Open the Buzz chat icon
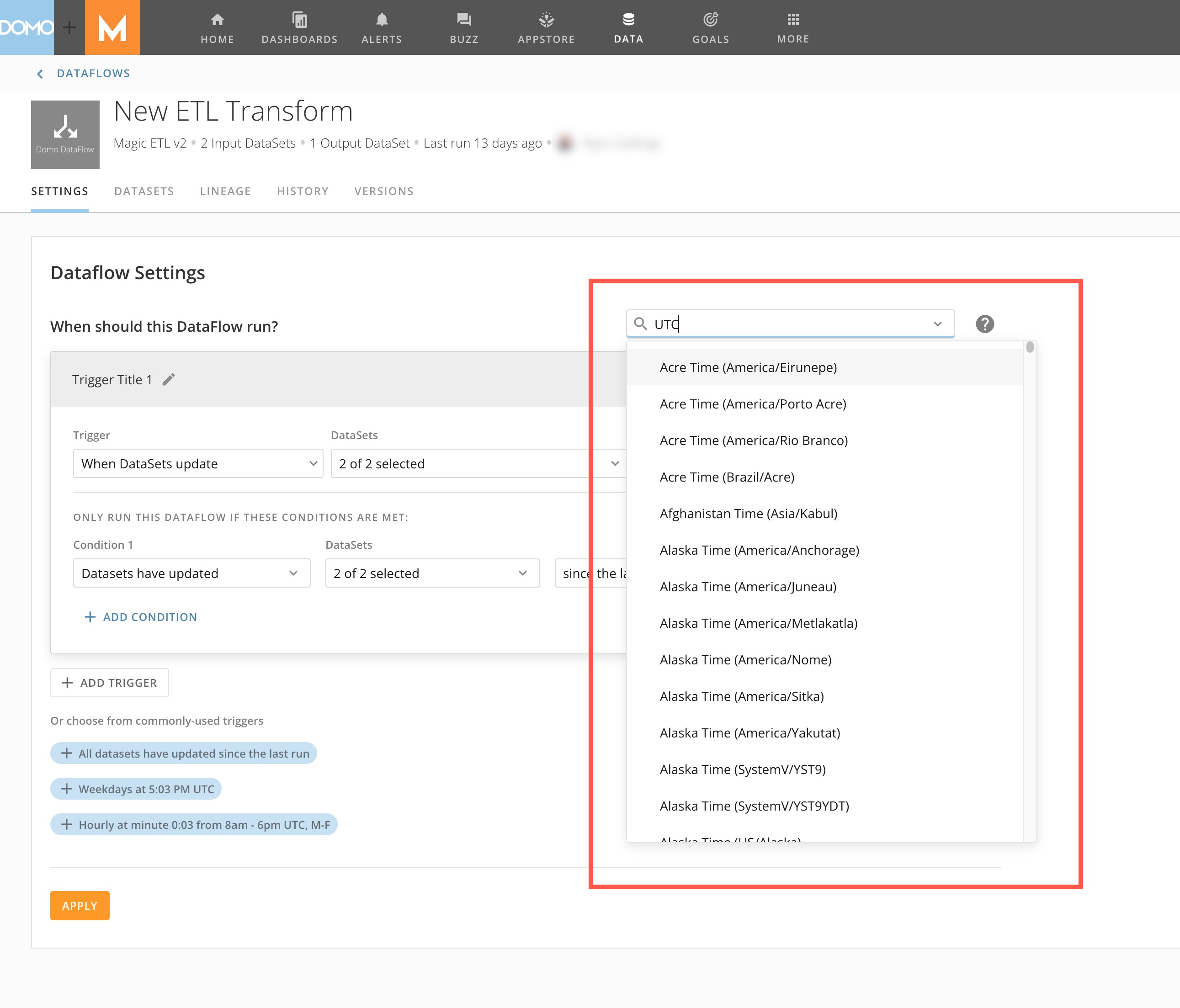 click(463, 21)
